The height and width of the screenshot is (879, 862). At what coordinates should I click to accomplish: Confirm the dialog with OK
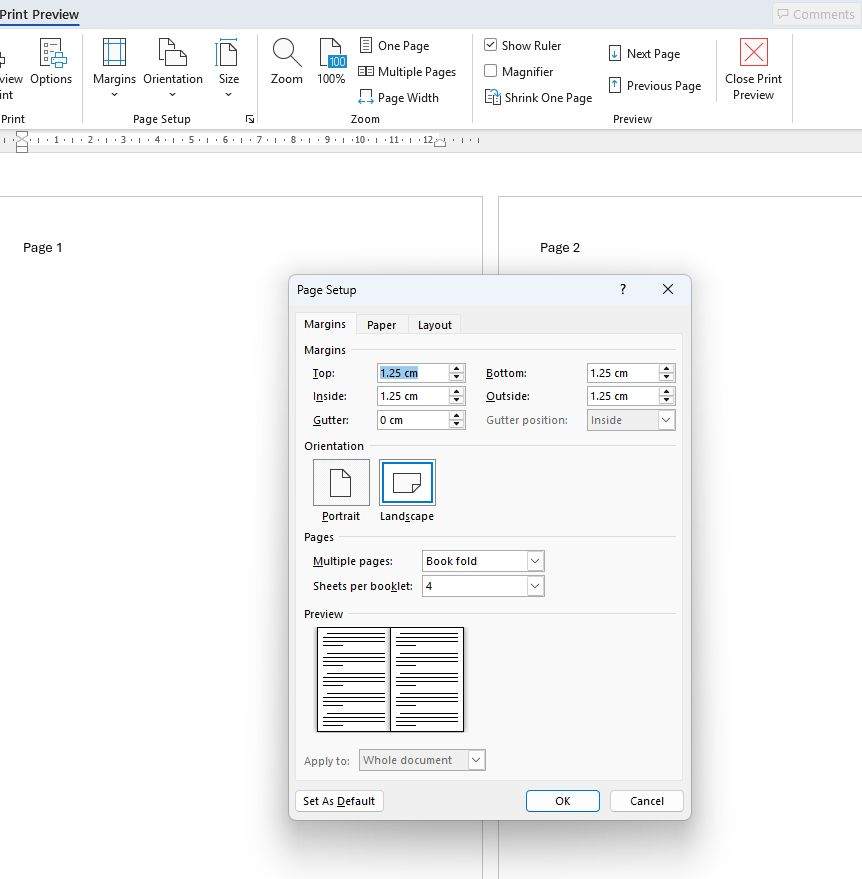[563, 801]
